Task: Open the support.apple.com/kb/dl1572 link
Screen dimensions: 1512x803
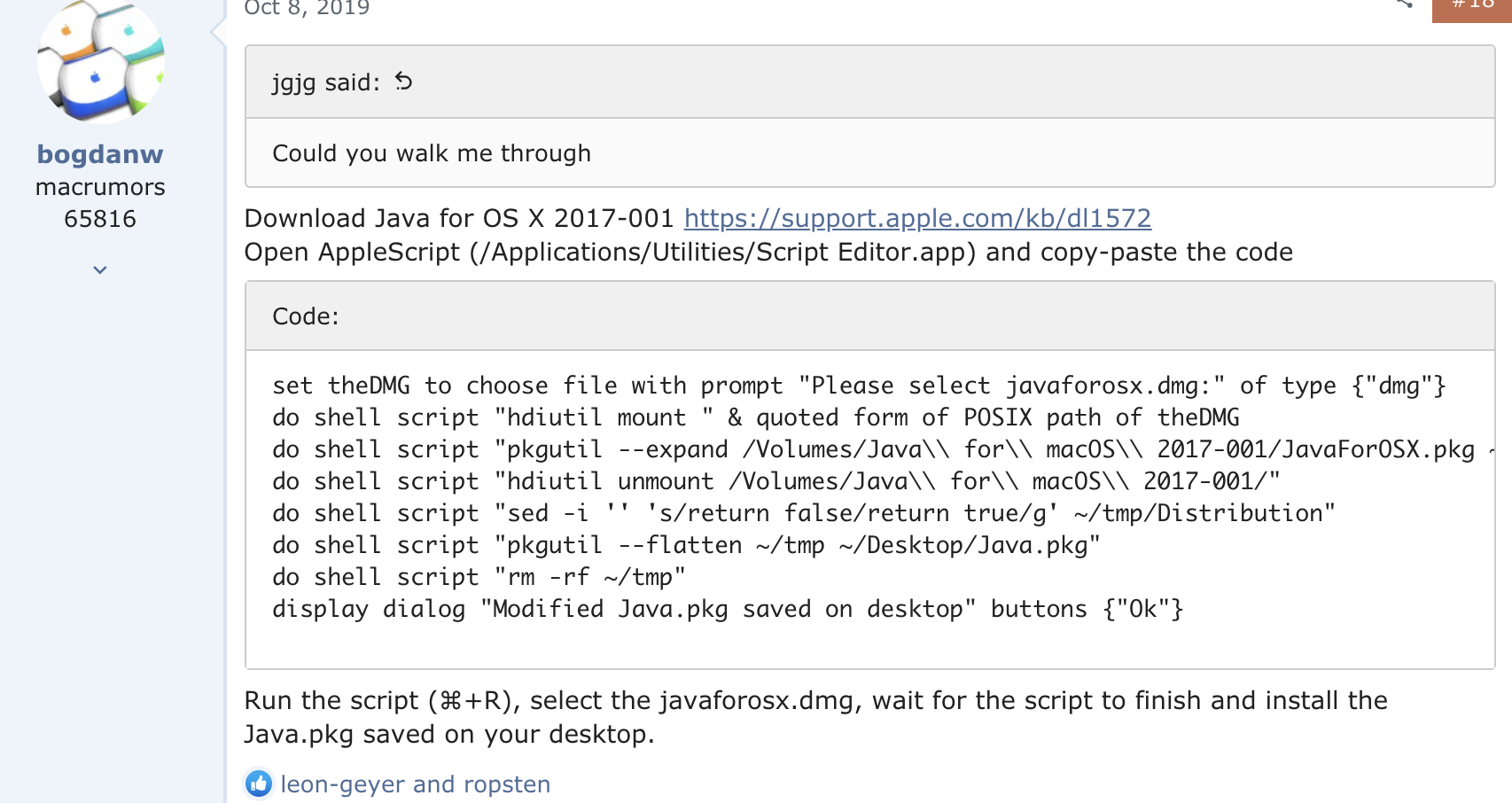Action: [x=917, y=218]
